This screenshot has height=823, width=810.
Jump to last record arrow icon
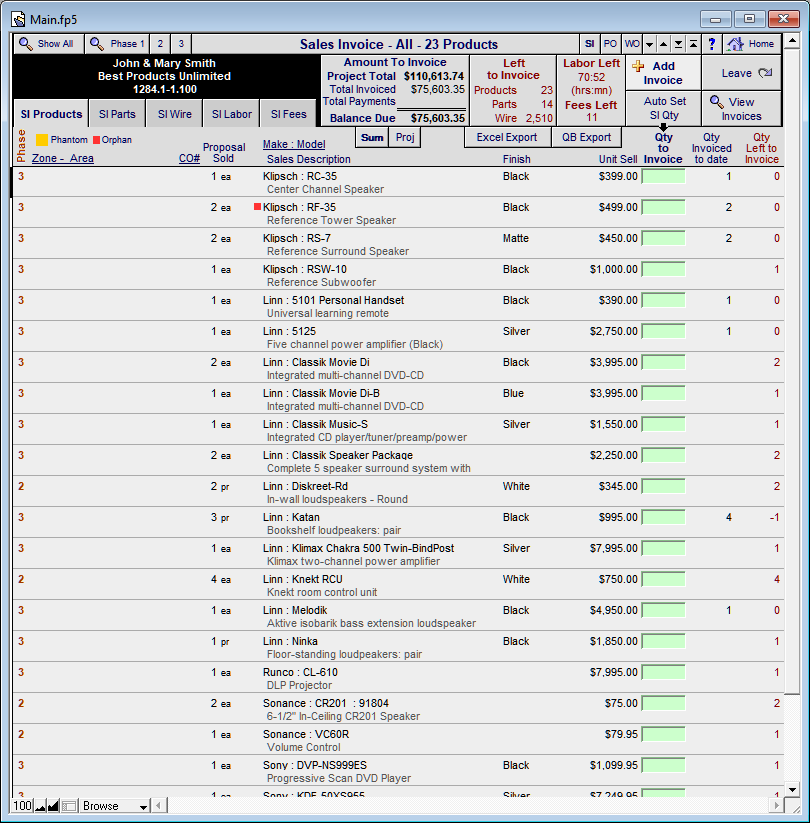point(678,44)
